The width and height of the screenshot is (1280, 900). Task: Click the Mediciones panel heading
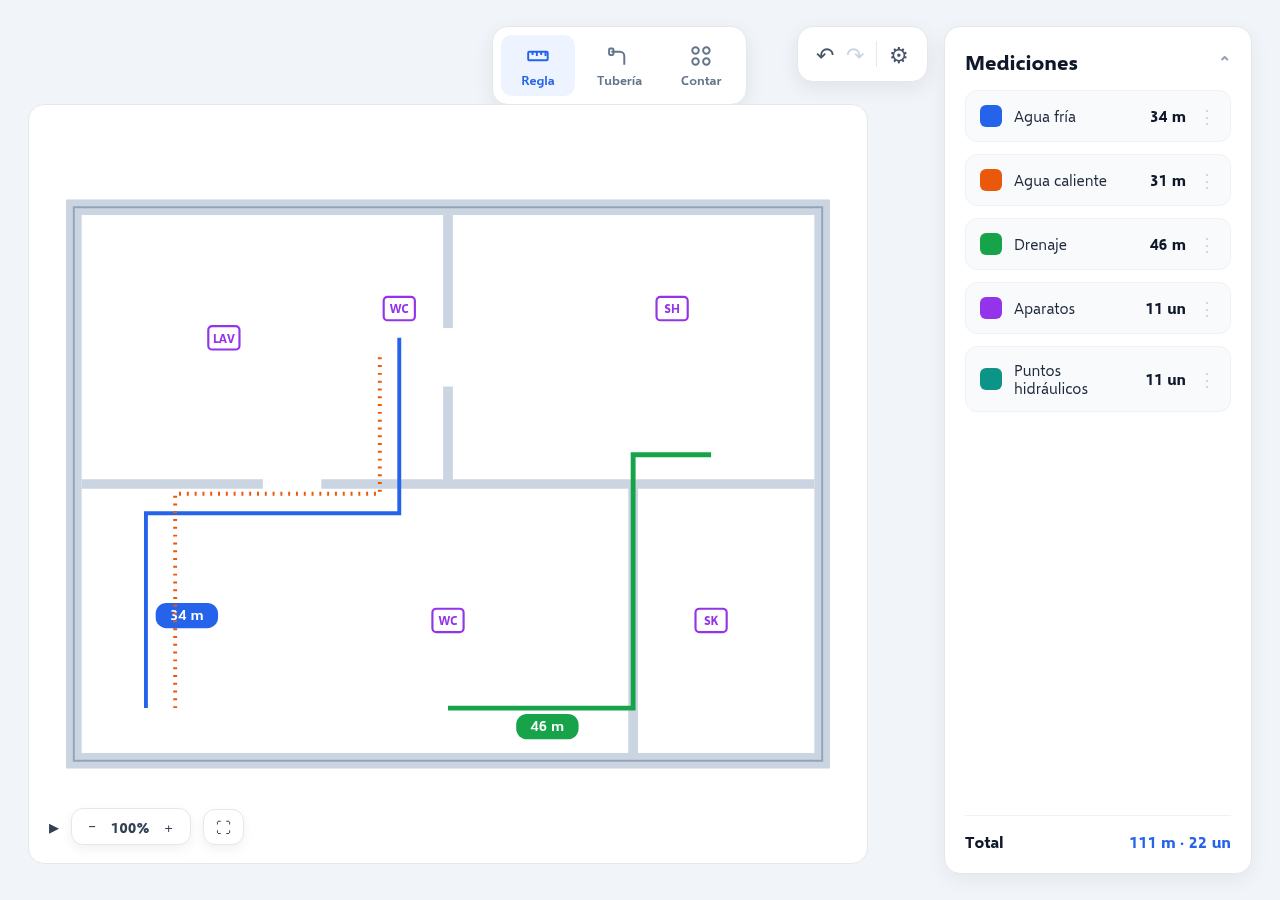[x=1021, y=63]
